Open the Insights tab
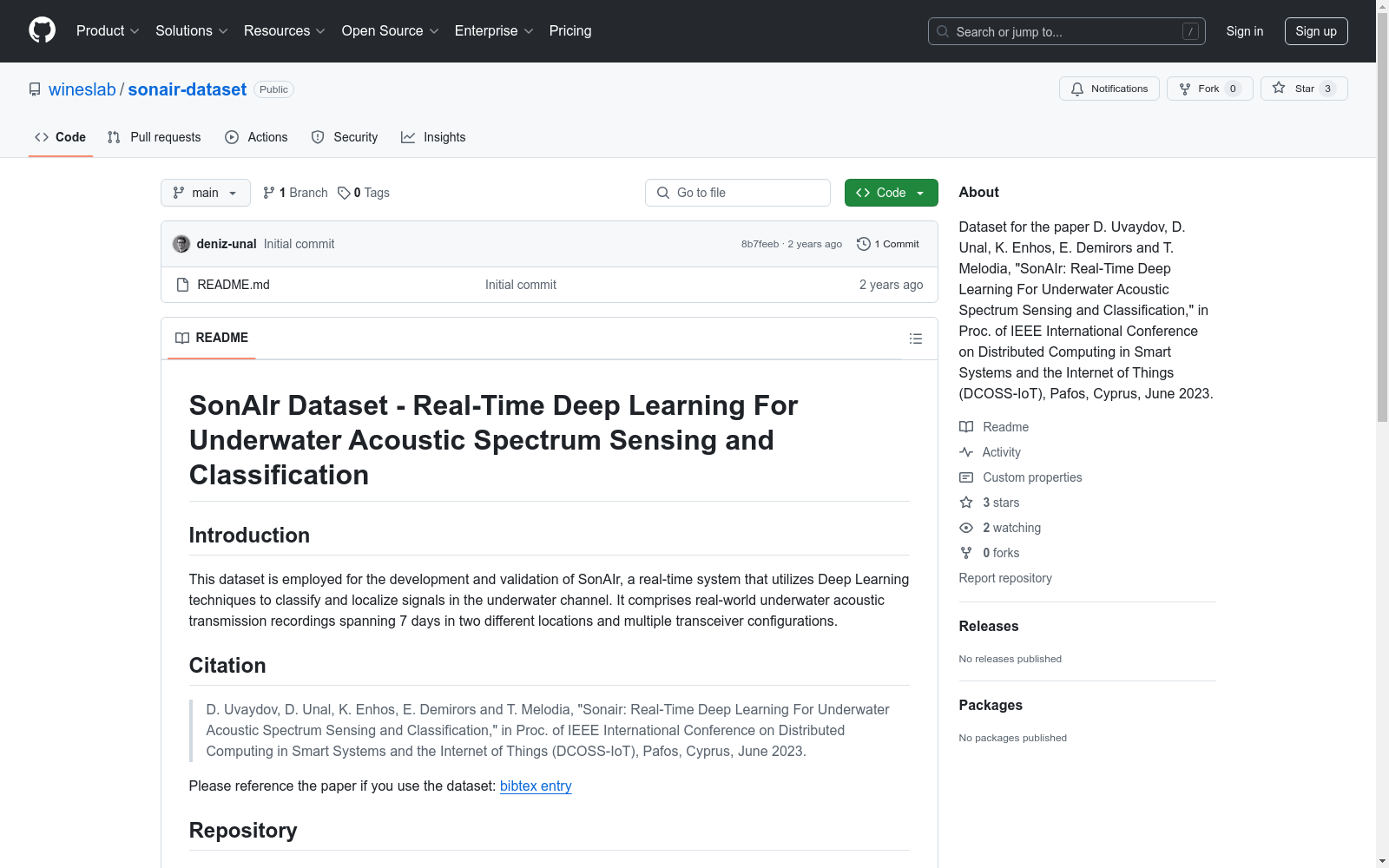This screenshot has height=868, width=1389. (x=433, y=137)
